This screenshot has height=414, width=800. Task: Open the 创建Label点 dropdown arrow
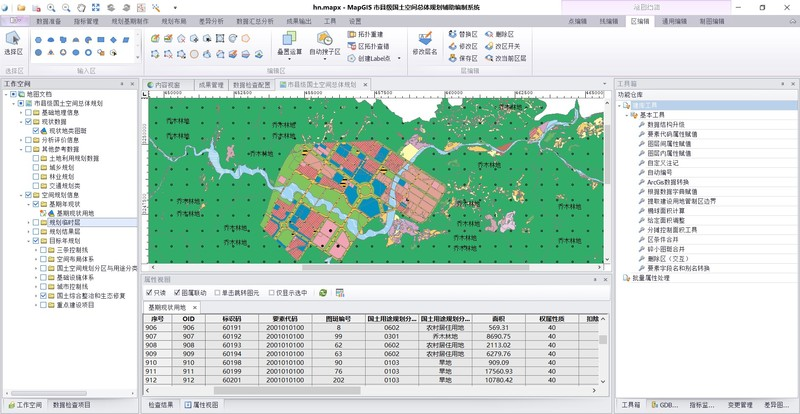(x=399, y=58)
